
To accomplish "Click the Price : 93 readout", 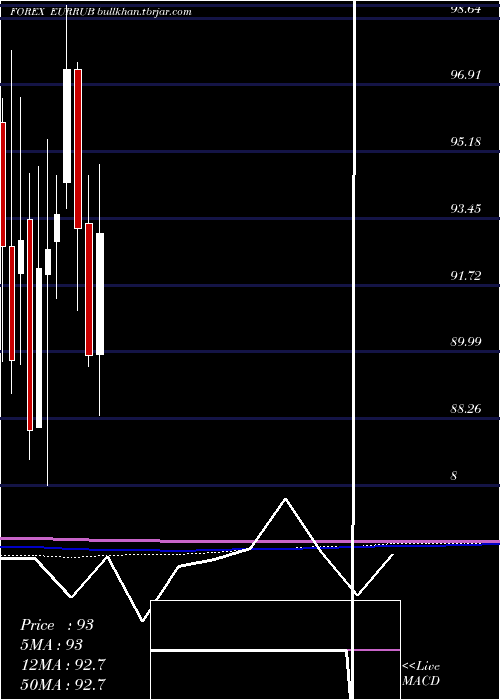I will click(57, 625).
